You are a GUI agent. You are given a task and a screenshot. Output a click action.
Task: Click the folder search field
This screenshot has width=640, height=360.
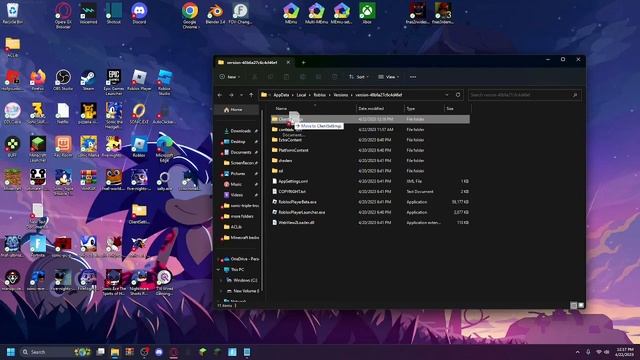[x=524, y=95]
